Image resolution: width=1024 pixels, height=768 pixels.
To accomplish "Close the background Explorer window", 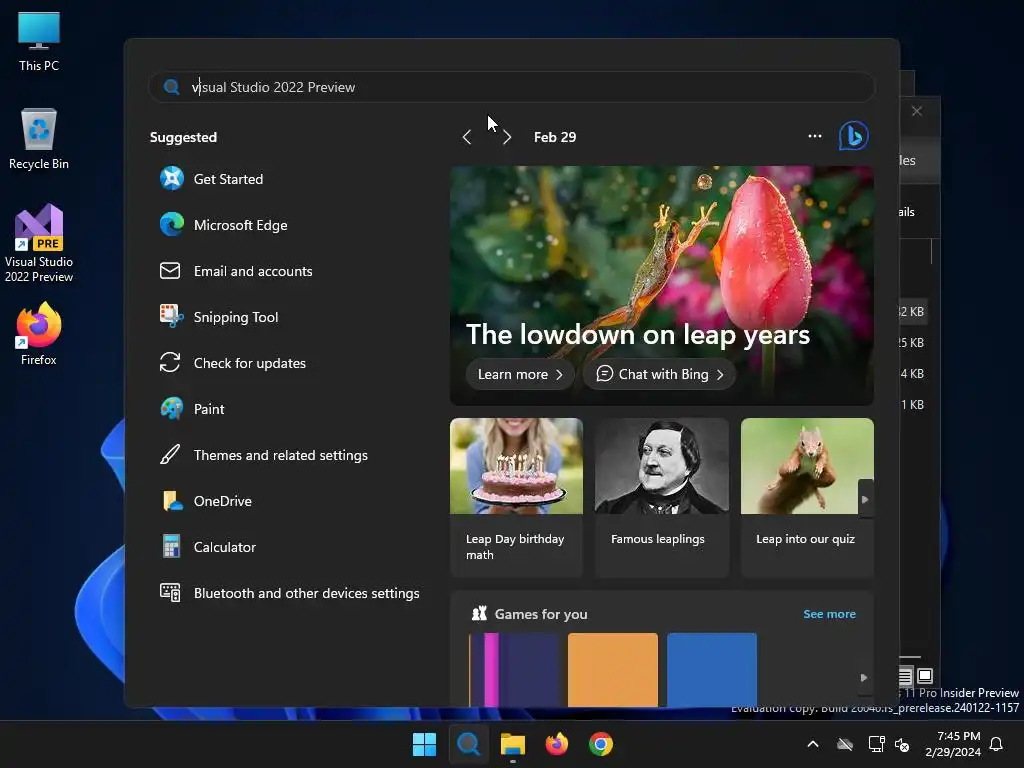I will point(917,111).
